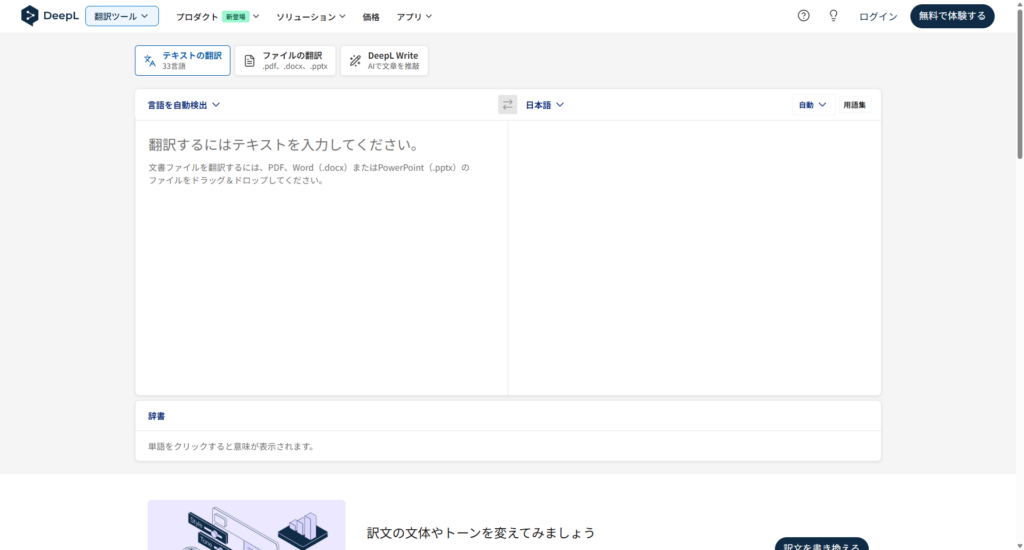Open the DeepL Write tab
This screenshot has height=550, width=1024.
(384, 60)
